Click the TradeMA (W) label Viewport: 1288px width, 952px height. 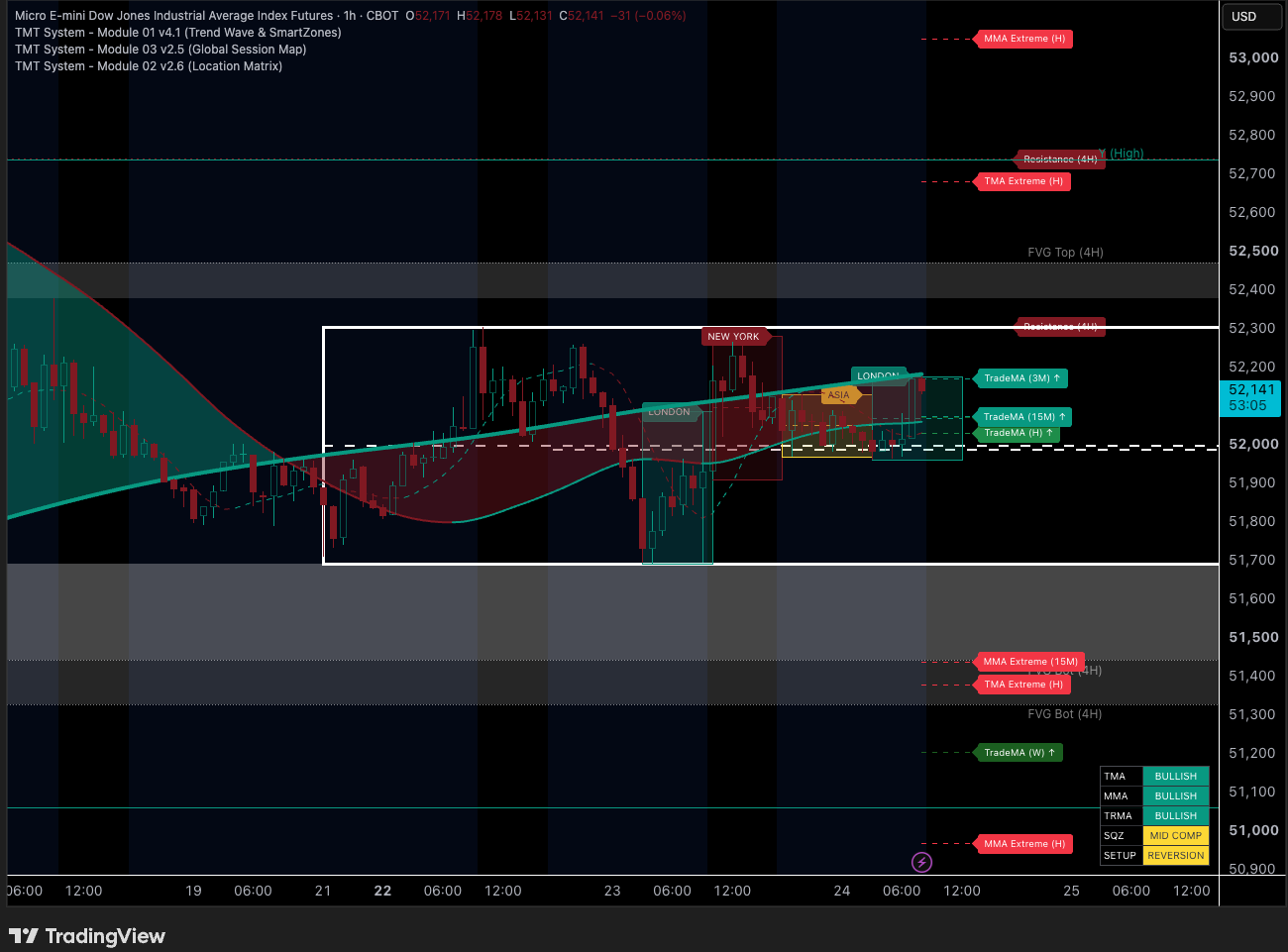(x=1019, y=753)
